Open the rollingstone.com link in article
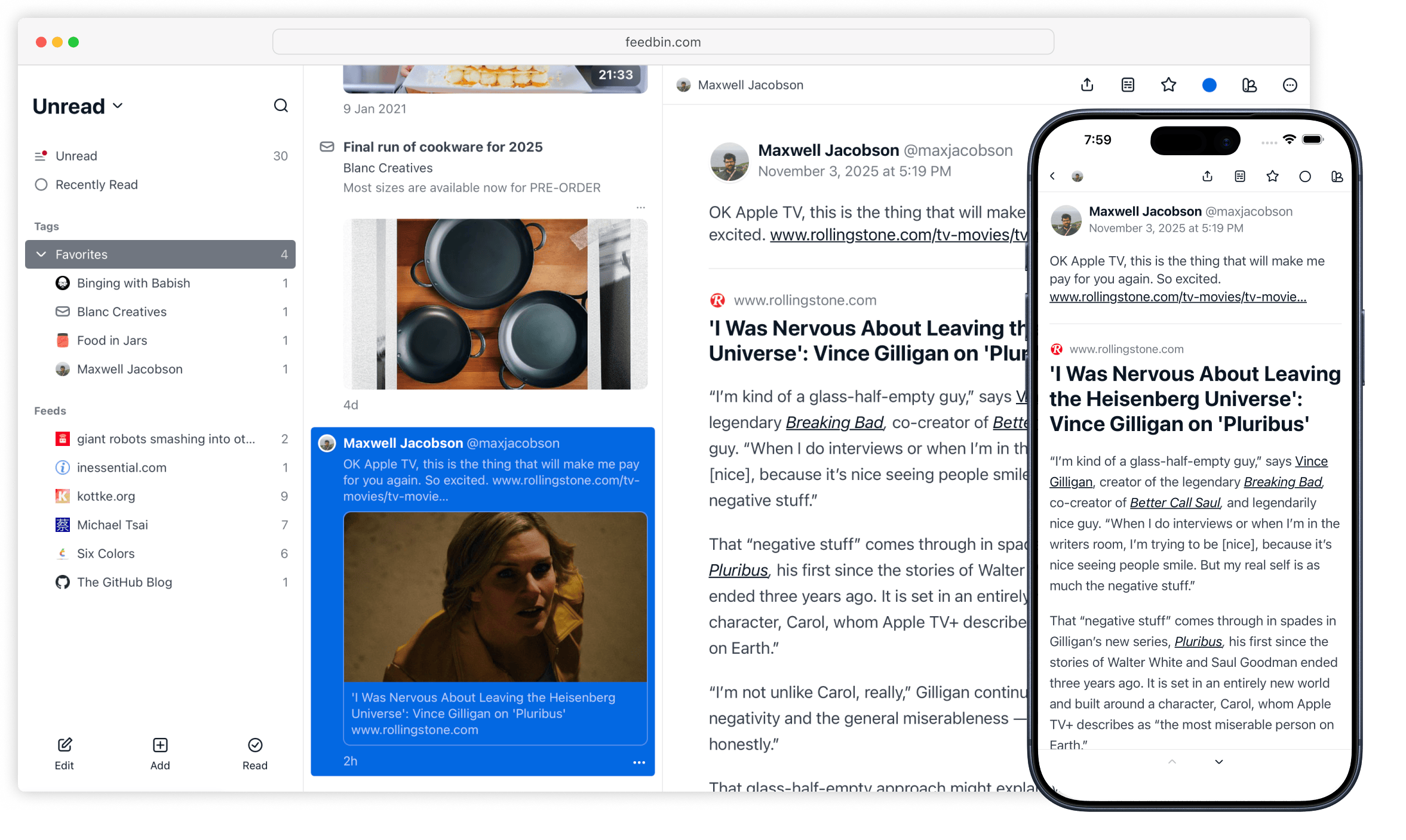The image size is (1406, 840). (x=898, y=235)
